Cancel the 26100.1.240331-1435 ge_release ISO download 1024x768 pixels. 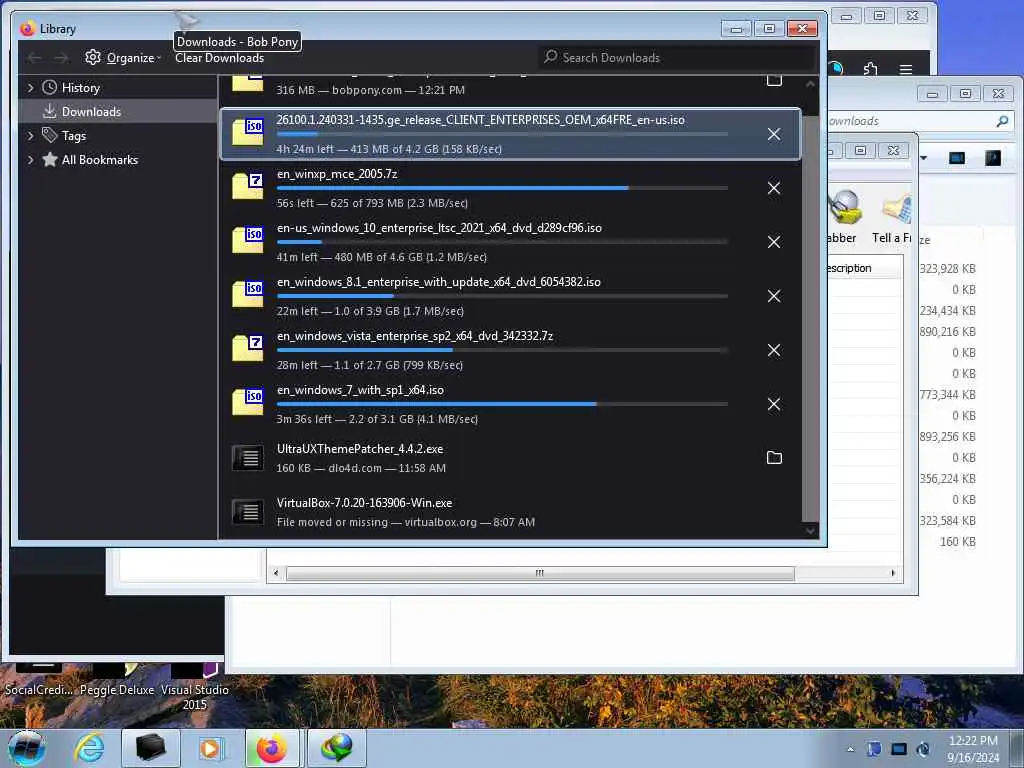(x=774, y=135)
